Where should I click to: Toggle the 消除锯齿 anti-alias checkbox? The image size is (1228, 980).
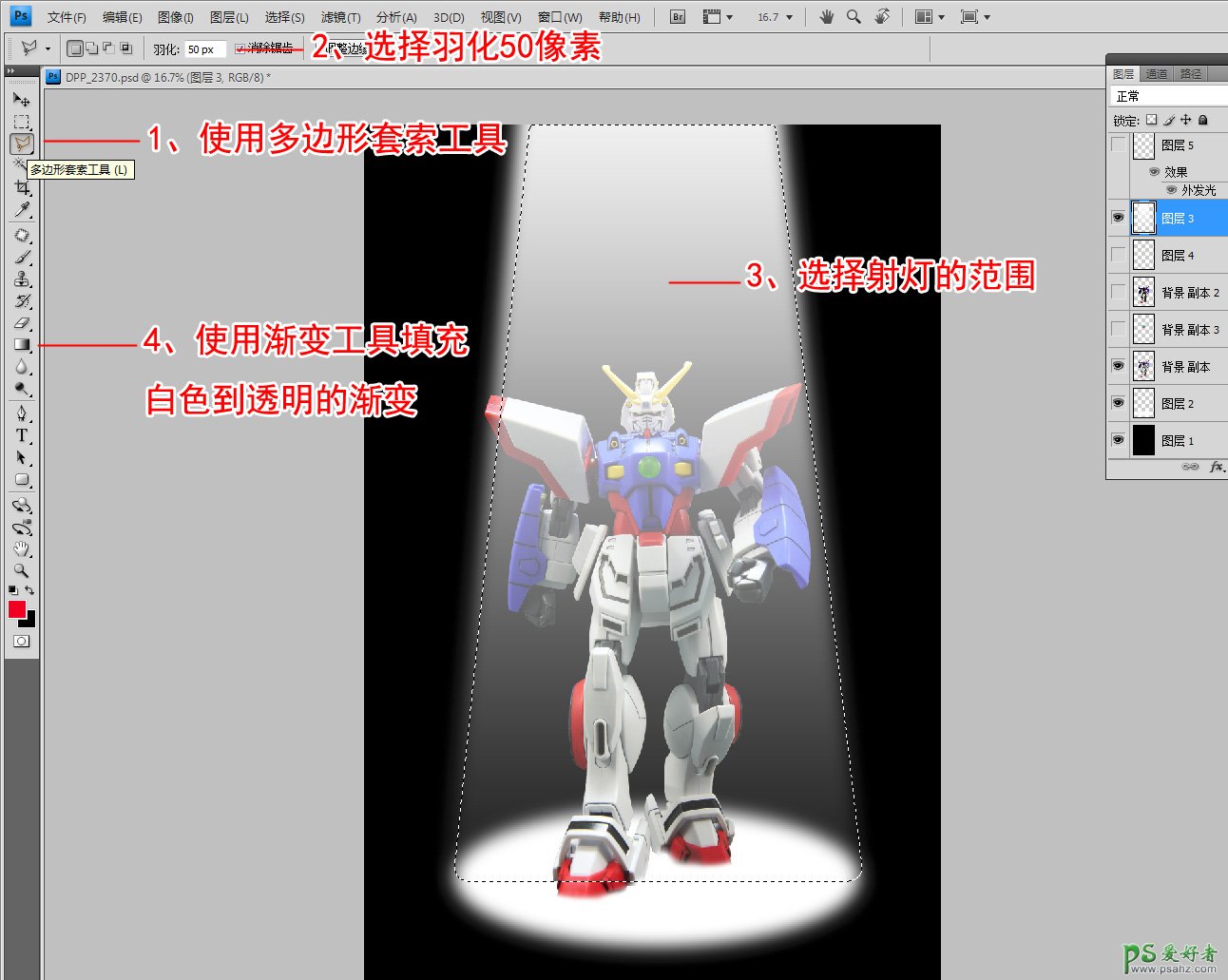click(x=240, y=48)
